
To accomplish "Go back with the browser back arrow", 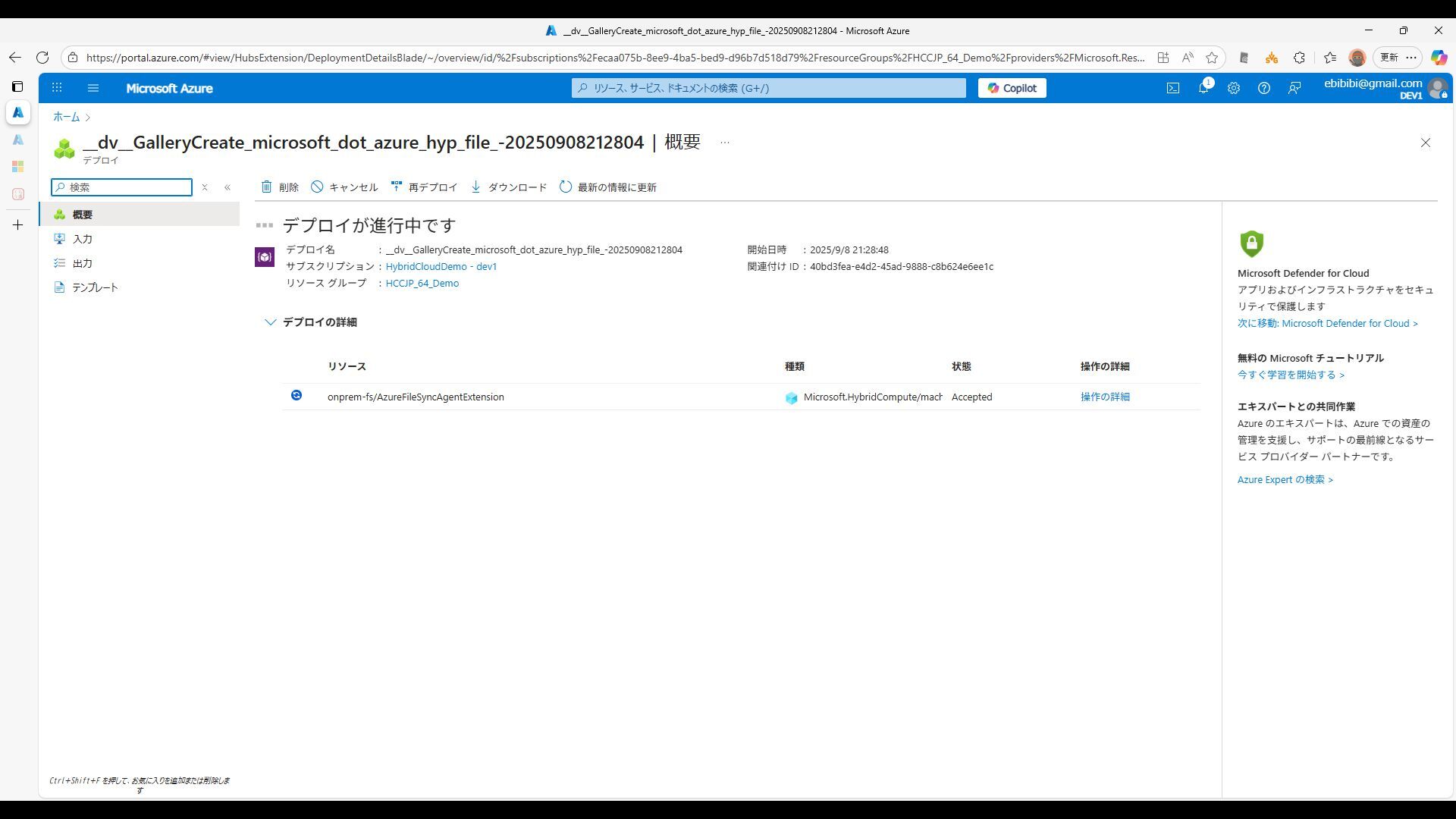I will pyautogui.click(x=15, y=58).
